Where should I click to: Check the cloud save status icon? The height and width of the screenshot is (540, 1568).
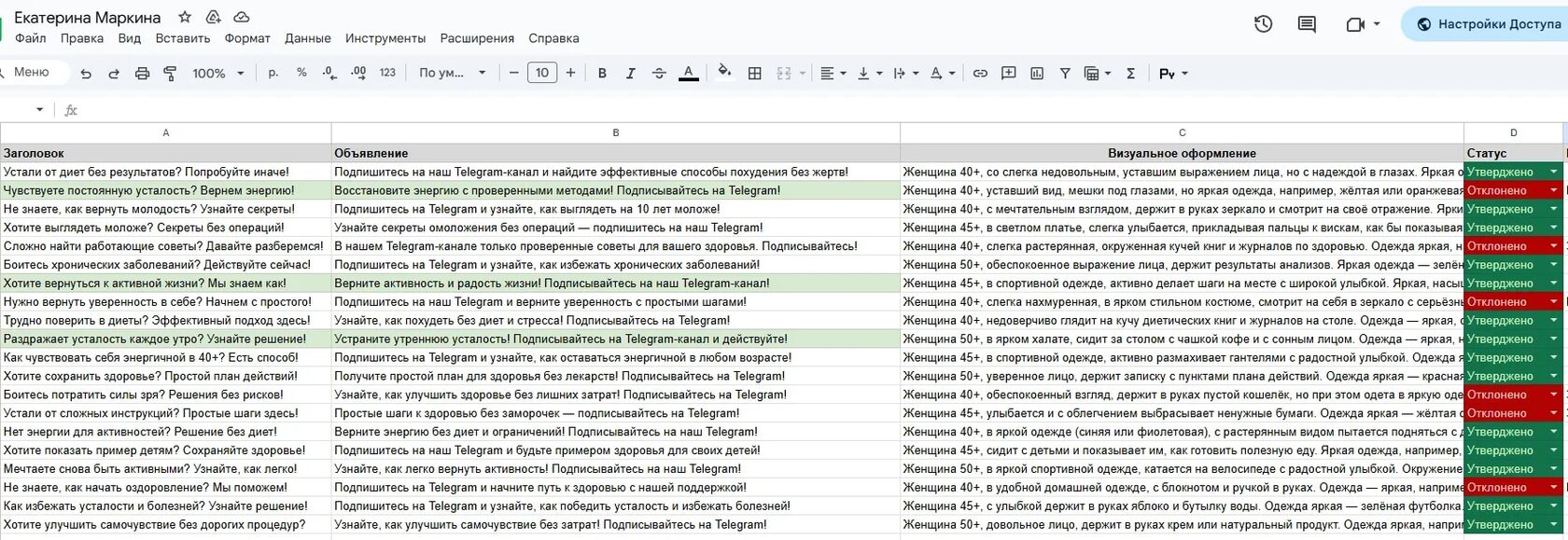coord(241,17)
